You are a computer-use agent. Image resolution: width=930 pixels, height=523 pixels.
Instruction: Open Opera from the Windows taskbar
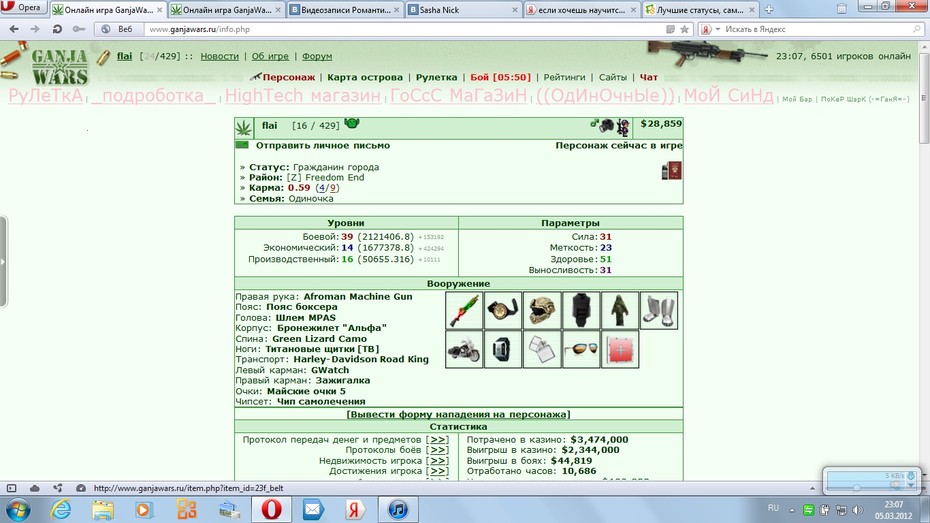[x=272, y=509]
